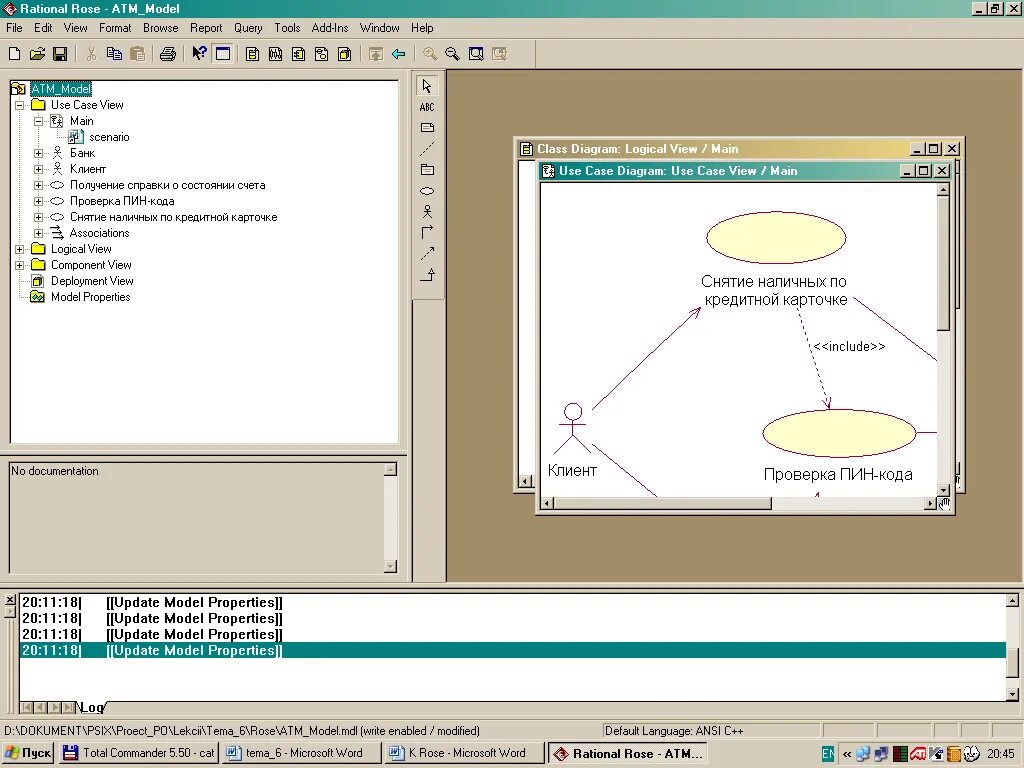Viewport: 1024px width, 768px height.
Task: Switch to Total Commander taskbar button
Action: (x=138, y=753)
